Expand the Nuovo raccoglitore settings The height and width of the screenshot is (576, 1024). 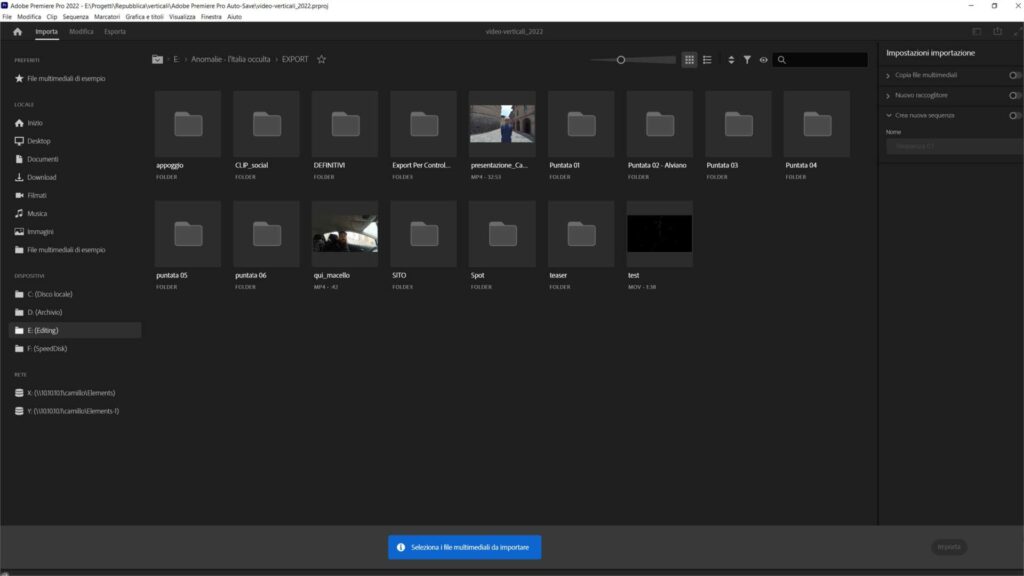click(x=889, y=95)
